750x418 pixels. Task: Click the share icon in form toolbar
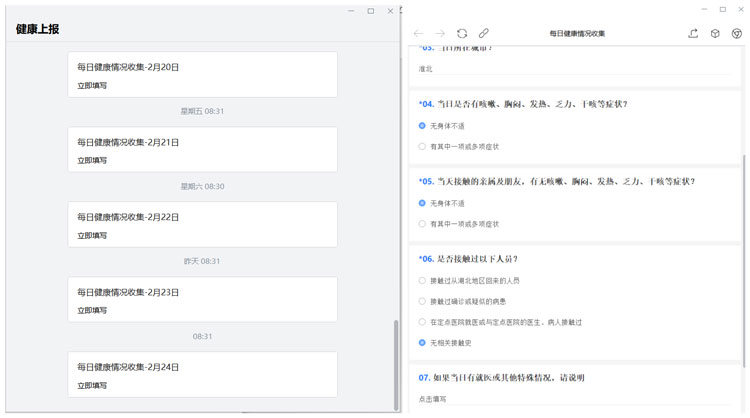[x=694, y=33]
